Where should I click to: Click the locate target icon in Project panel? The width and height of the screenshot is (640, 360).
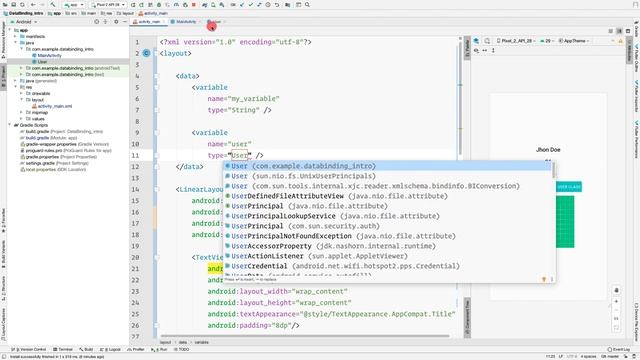[97, 22]
